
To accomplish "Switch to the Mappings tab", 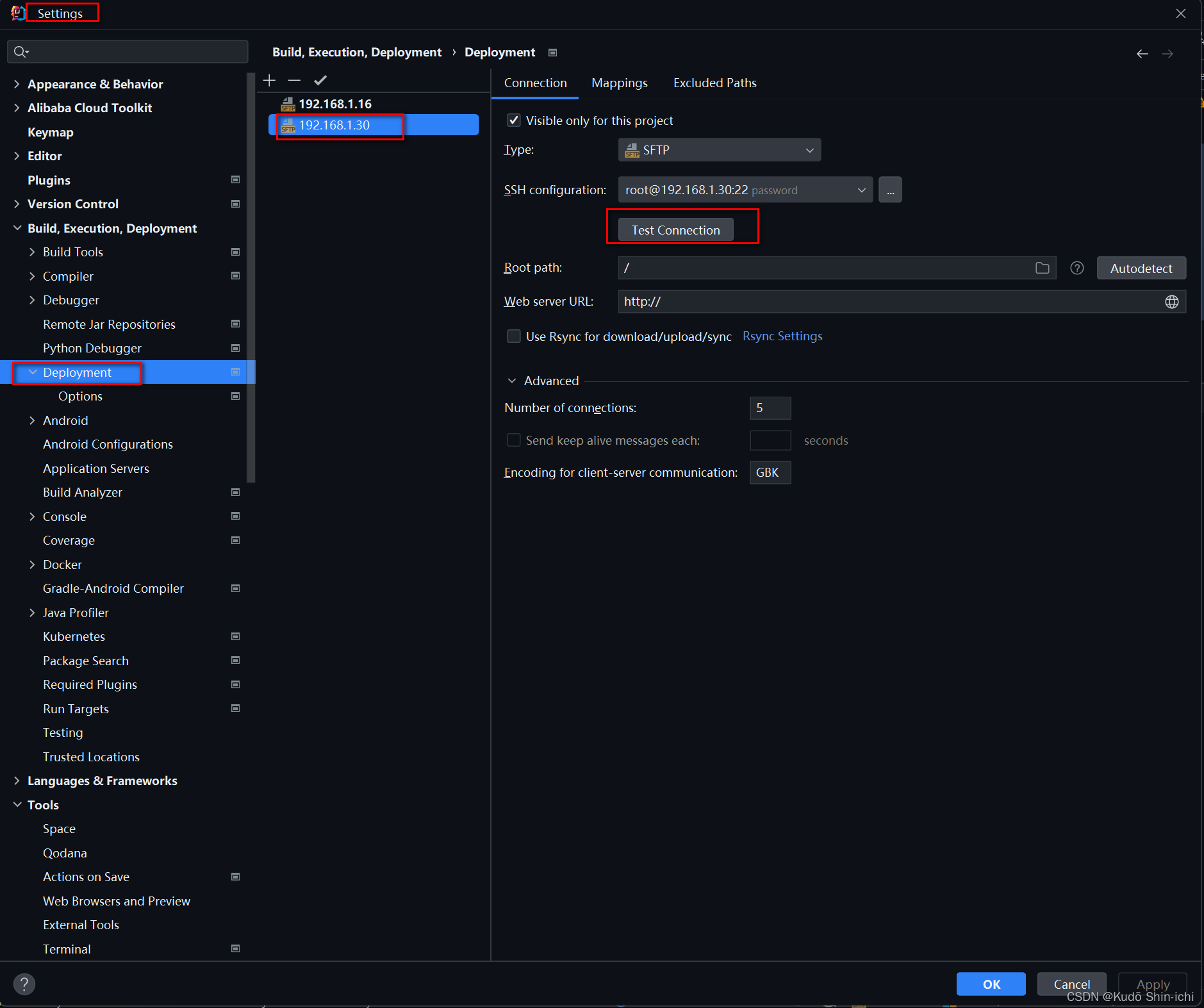I will [x=620, y=83].
